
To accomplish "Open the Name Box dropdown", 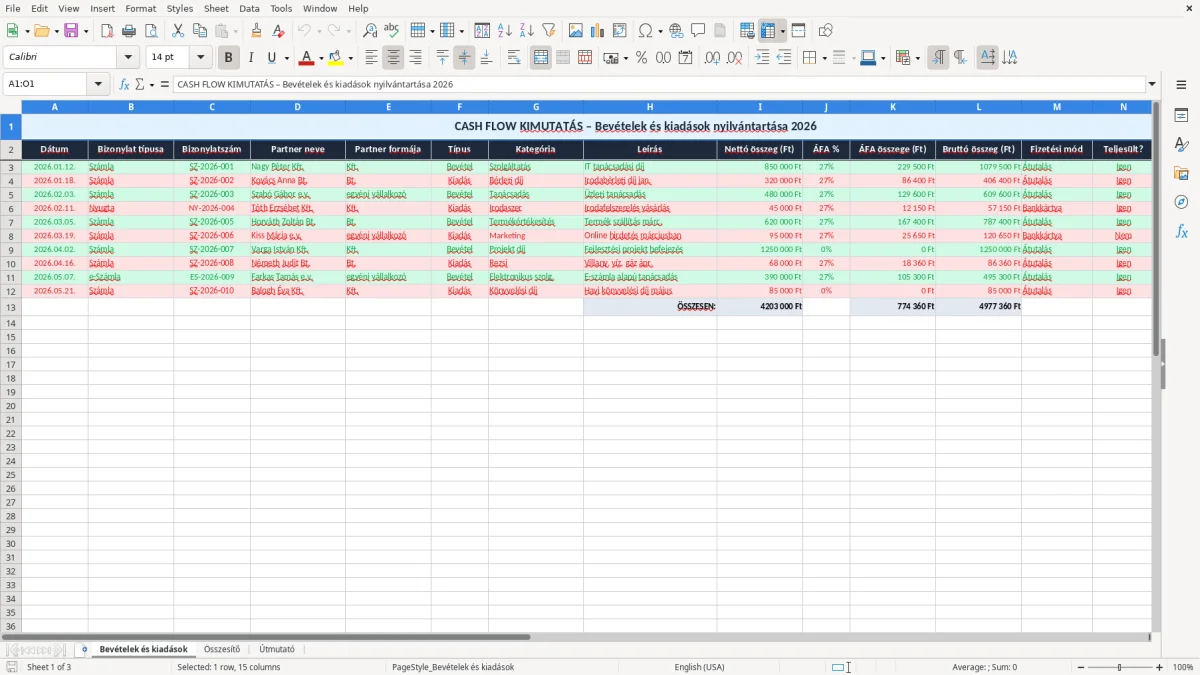I will pos(98,84).
